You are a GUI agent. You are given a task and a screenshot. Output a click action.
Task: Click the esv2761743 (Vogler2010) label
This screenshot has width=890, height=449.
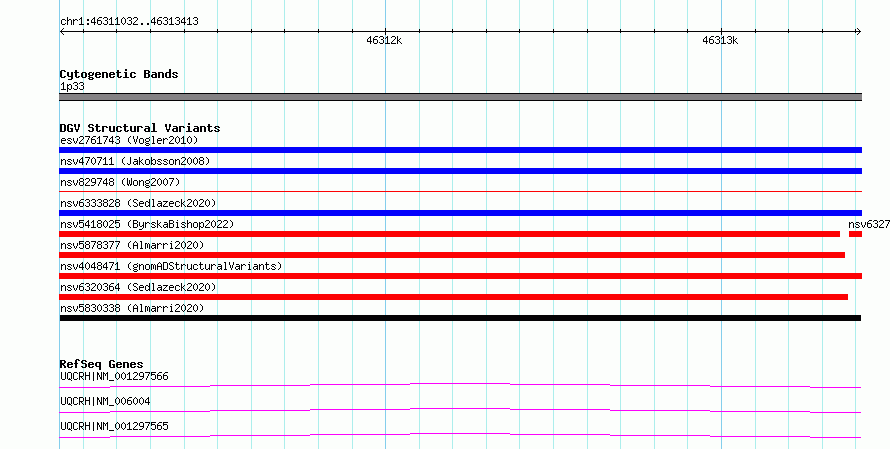(129, 140)
